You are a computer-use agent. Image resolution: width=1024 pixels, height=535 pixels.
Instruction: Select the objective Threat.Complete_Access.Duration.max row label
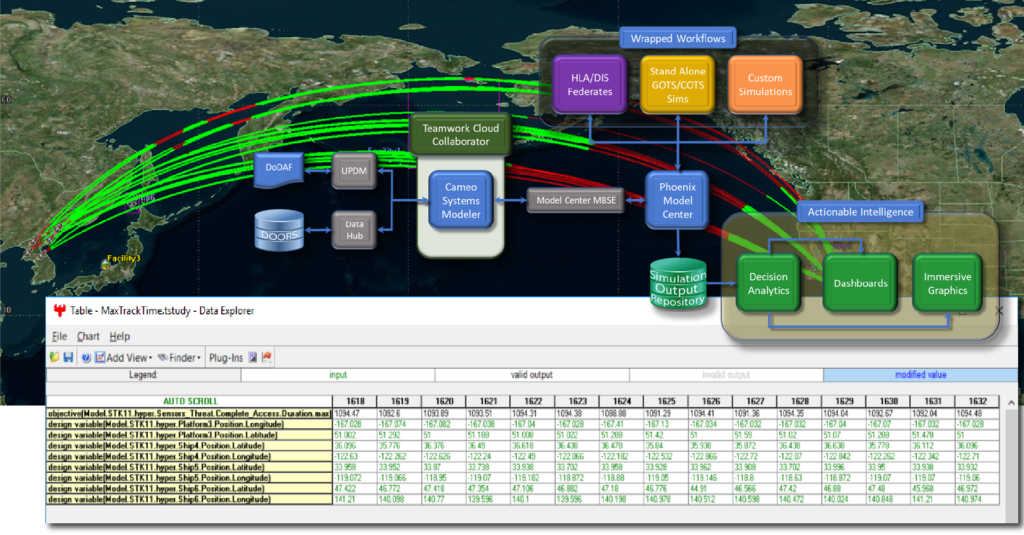coord(189,413)
